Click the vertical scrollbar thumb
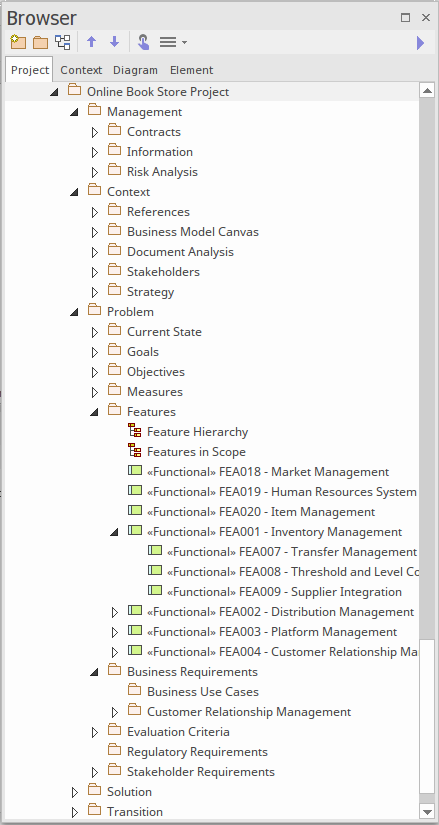 [427, 716]
